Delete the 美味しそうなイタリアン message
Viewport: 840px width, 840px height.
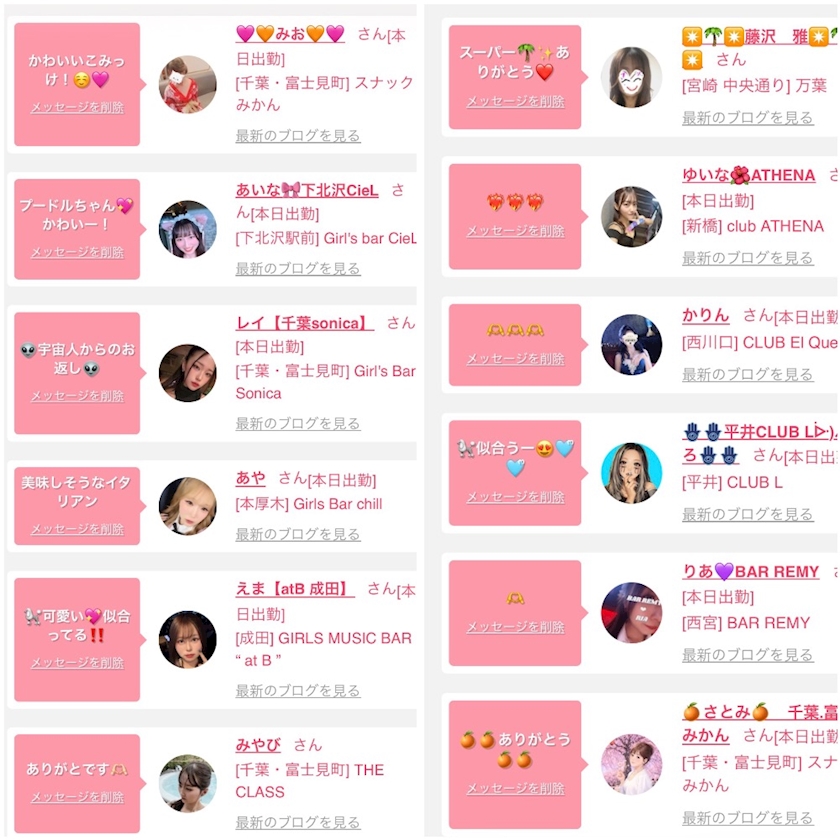pos(77,529)
